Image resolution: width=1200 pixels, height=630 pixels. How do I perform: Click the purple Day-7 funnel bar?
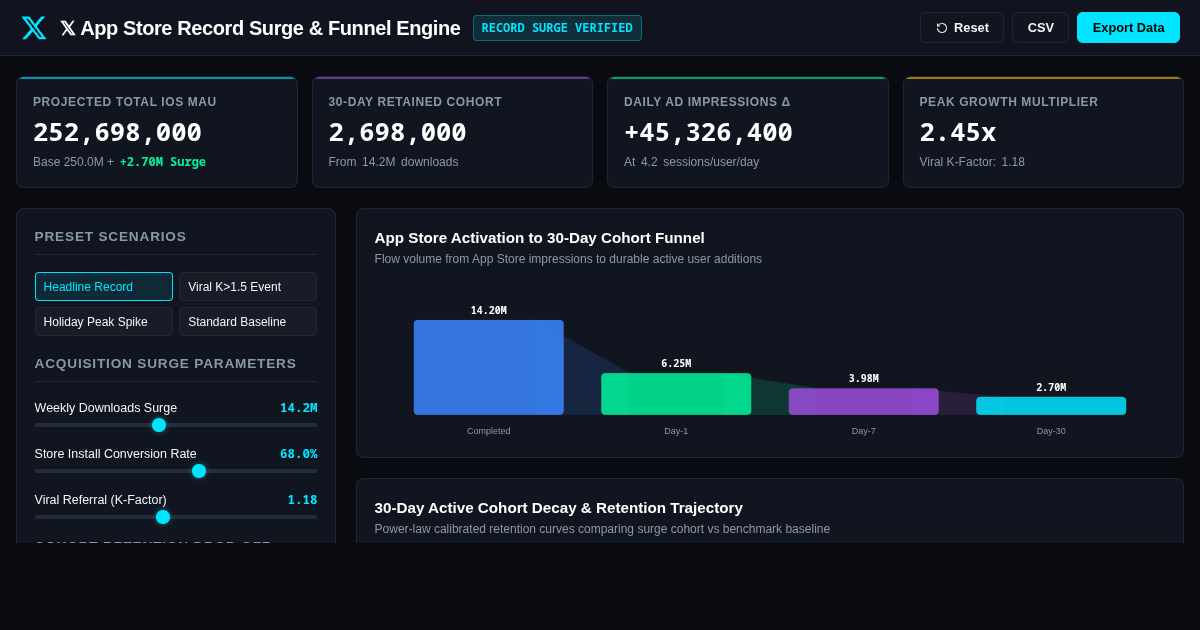click(864, 402)
